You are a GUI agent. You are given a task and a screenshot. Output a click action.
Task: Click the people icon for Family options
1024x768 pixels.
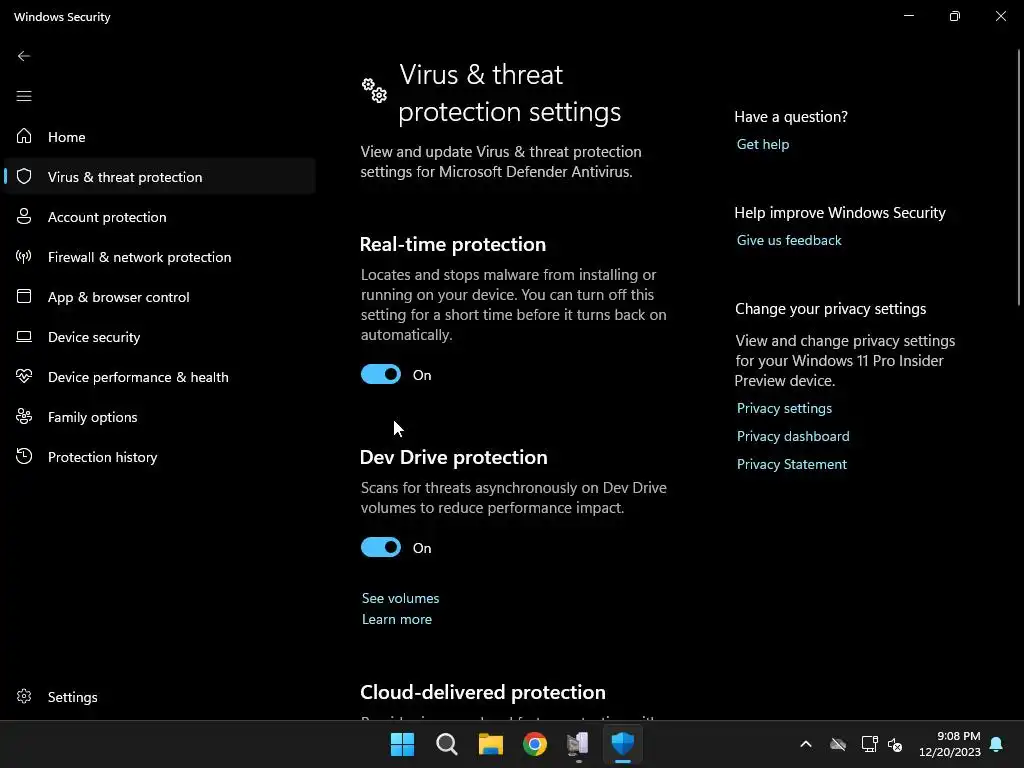click(x=24, y=416)
